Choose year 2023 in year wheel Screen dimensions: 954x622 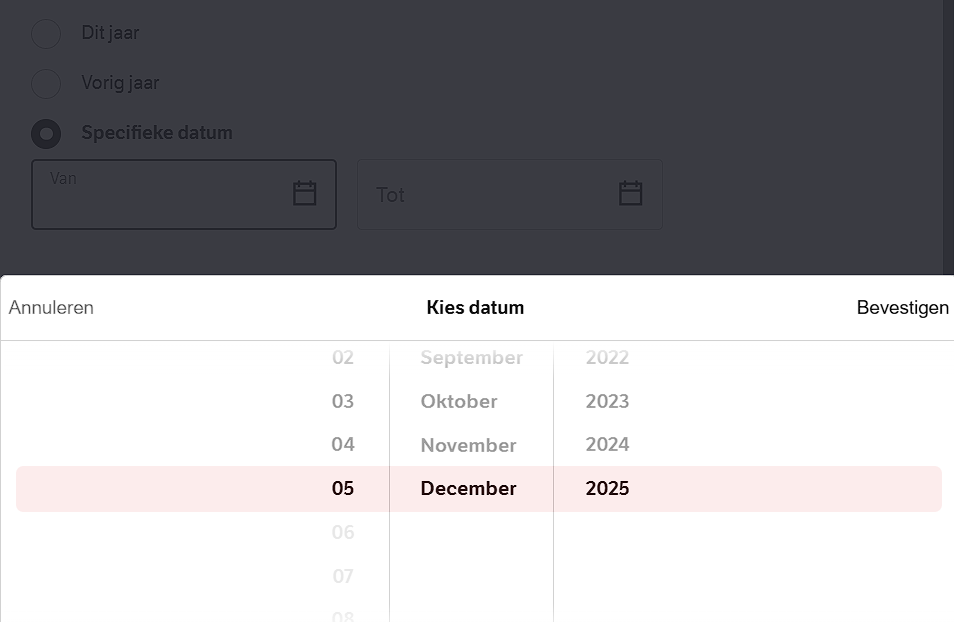click(x=607, y=401)
